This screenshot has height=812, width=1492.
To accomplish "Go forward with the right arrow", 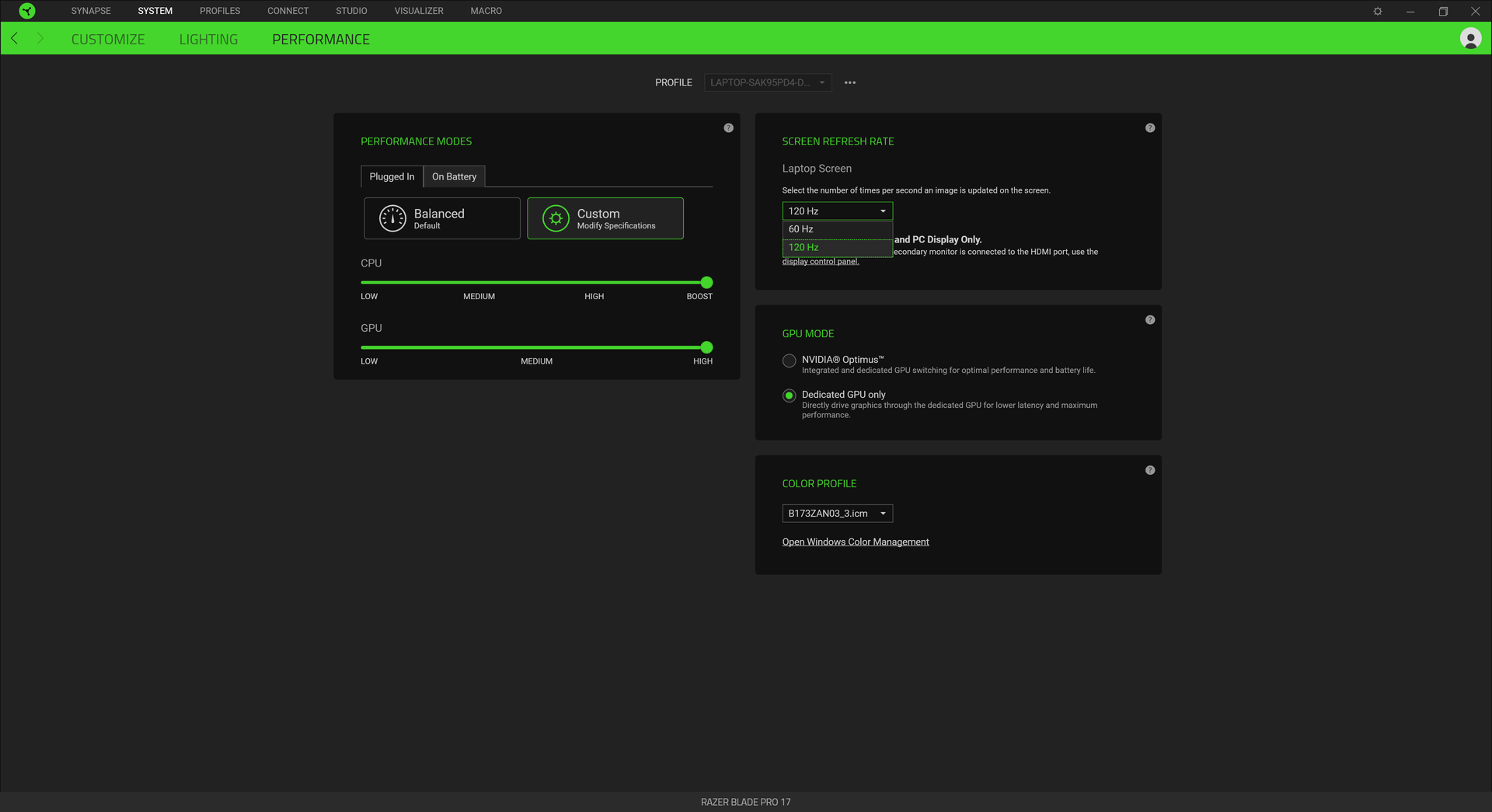I will 40,38.
